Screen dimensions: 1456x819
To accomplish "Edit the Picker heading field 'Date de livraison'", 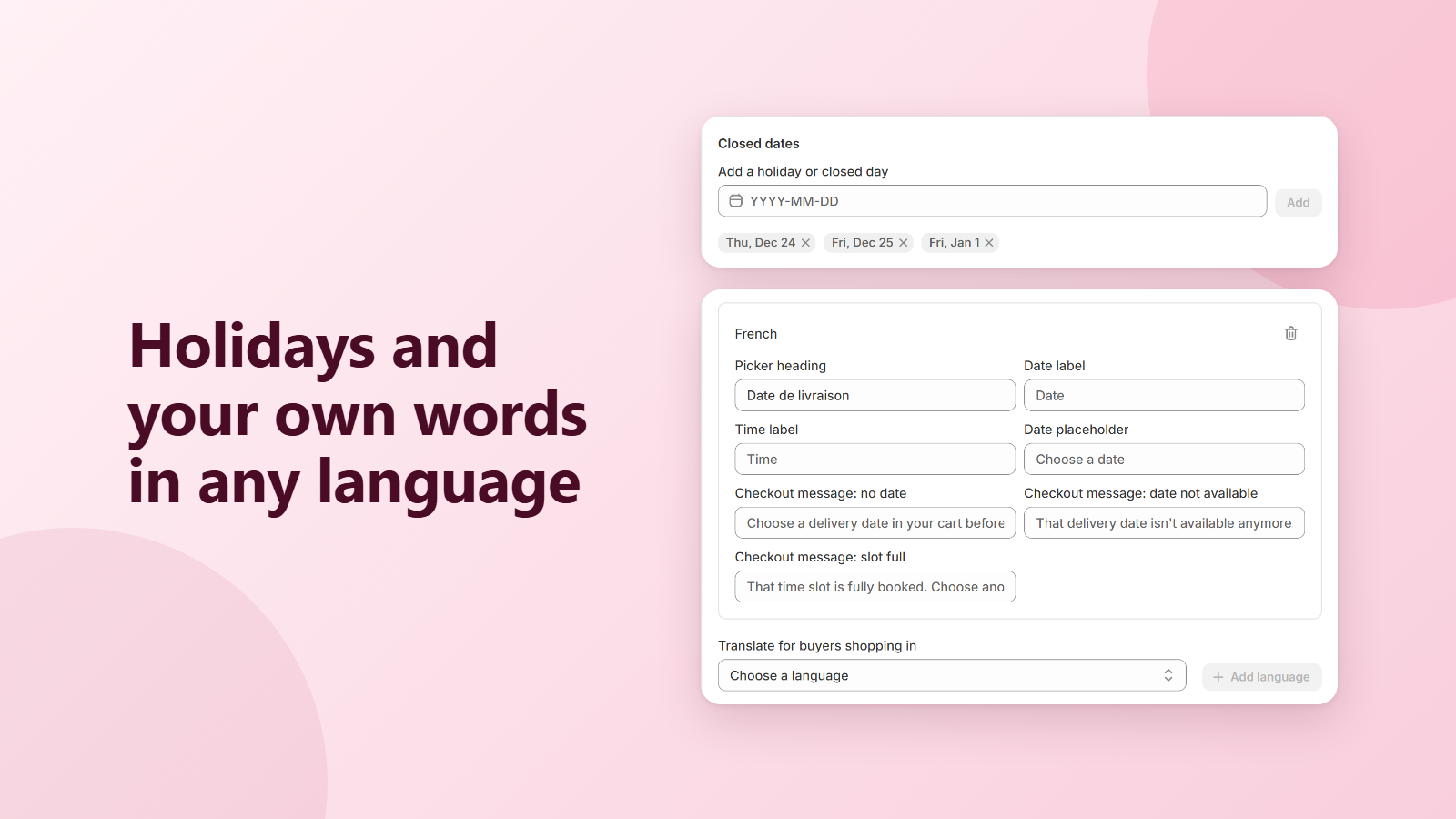I will 875,396.
